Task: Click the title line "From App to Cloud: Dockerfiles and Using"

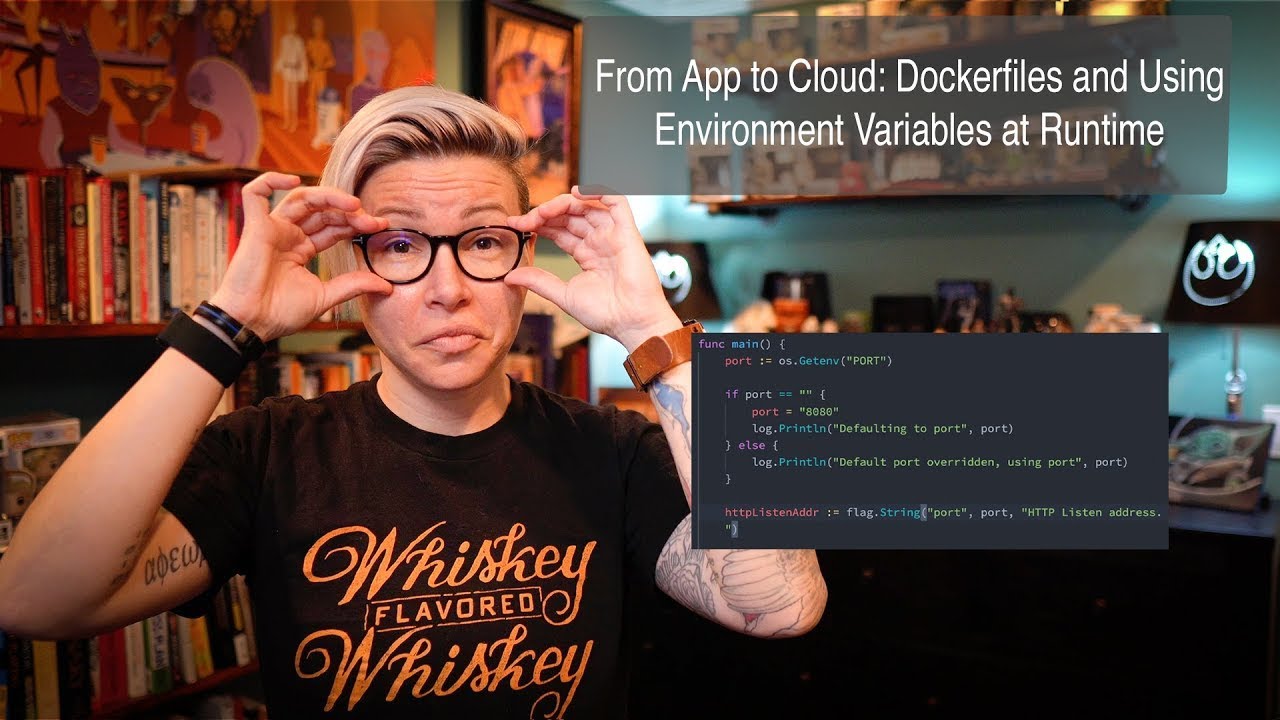Action: (x=909, y=79)
